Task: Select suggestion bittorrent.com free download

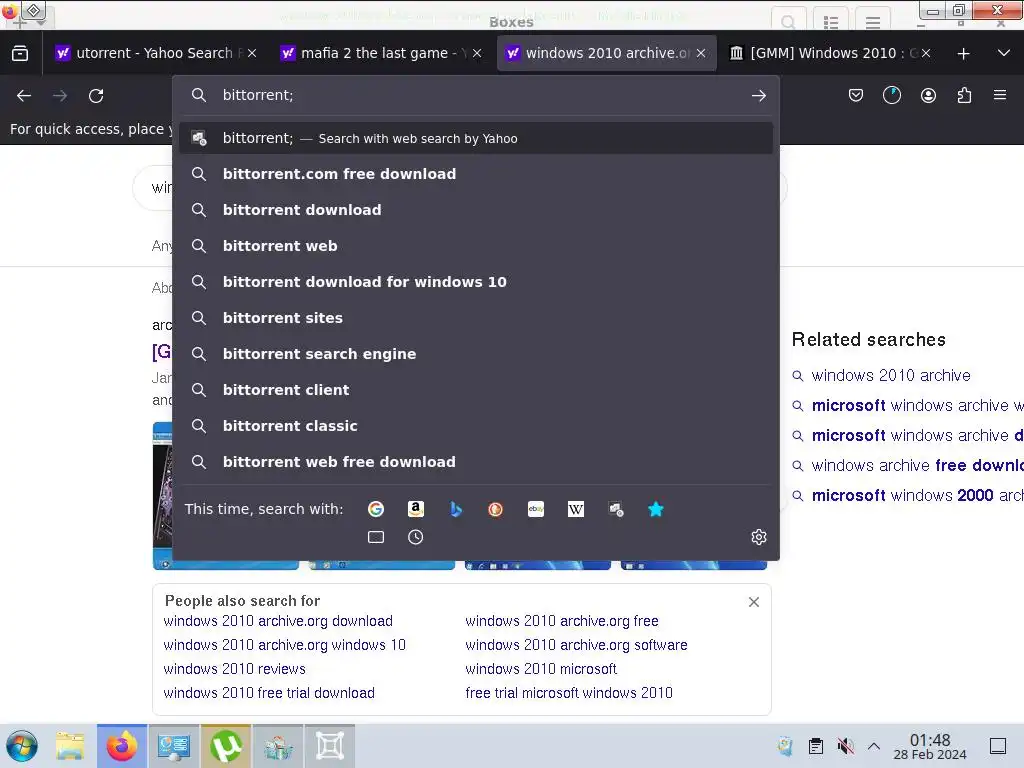Action: pyautogui.click(x=476, y=174)
